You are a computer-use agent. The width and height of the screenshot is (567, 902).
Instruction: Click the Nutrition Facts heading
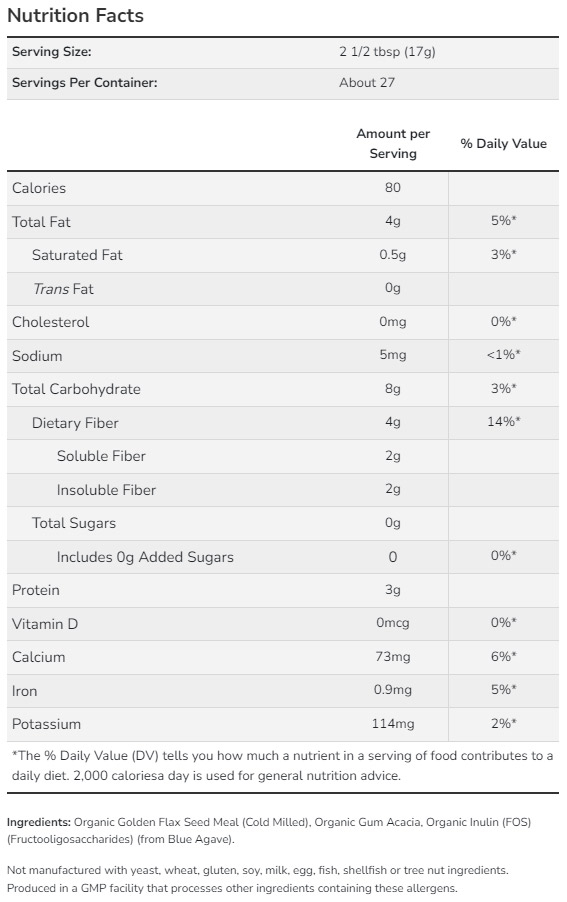(x=75, y=16)
